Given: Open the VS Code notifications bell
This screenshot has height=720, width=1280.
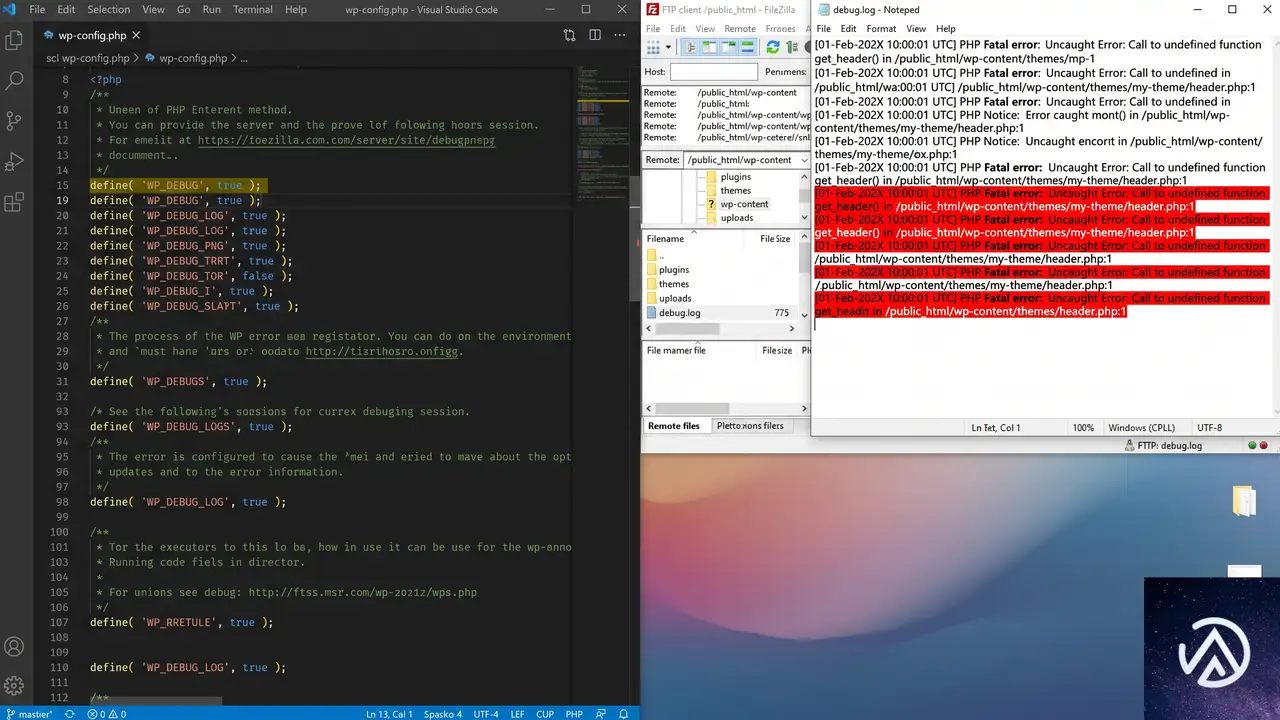Looking at the screenshot, I should [624, 714].
